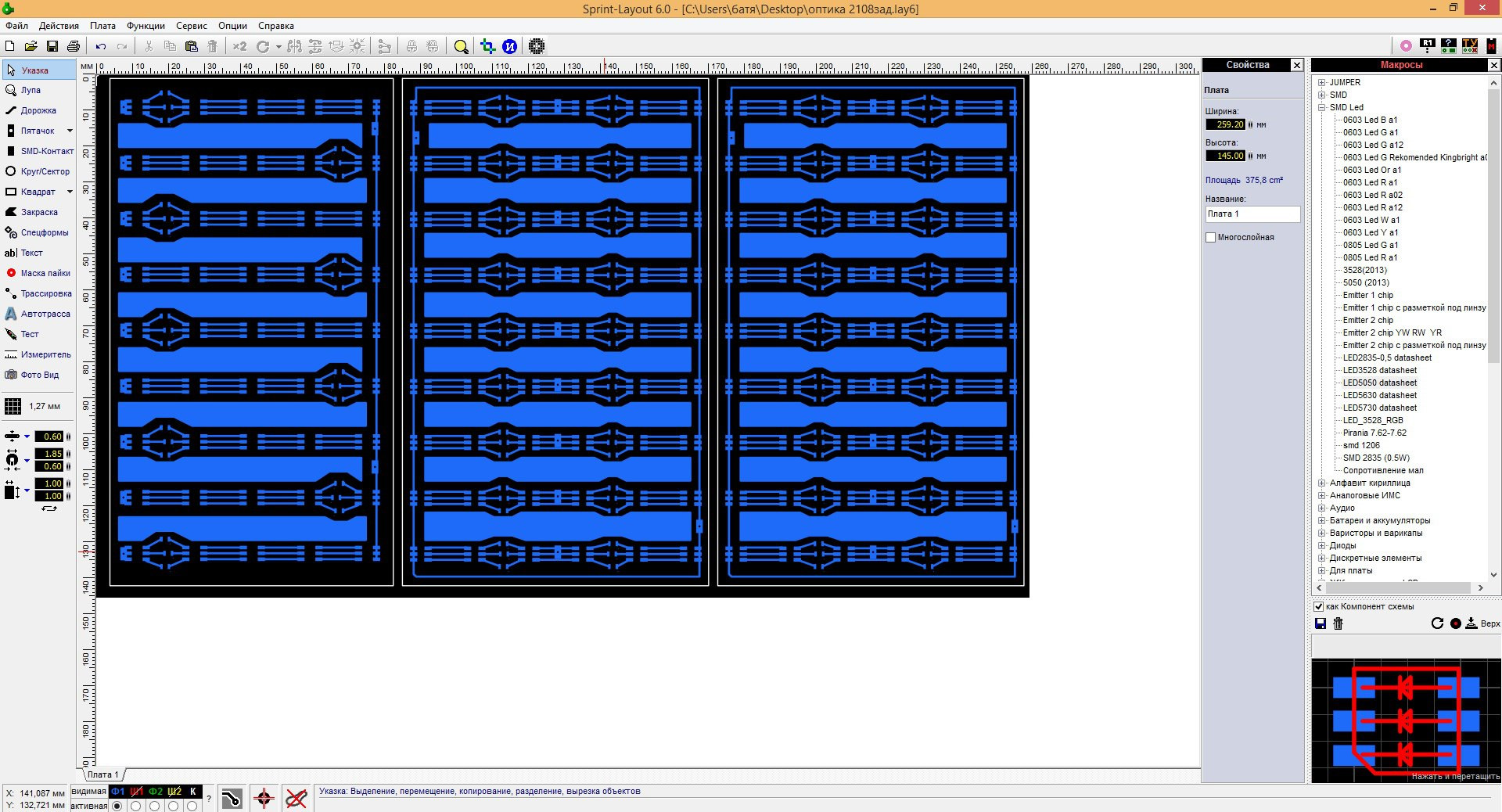The image size is (1502, 812).
Task: Expand the Аудио folder
Action: [1322, 508]
